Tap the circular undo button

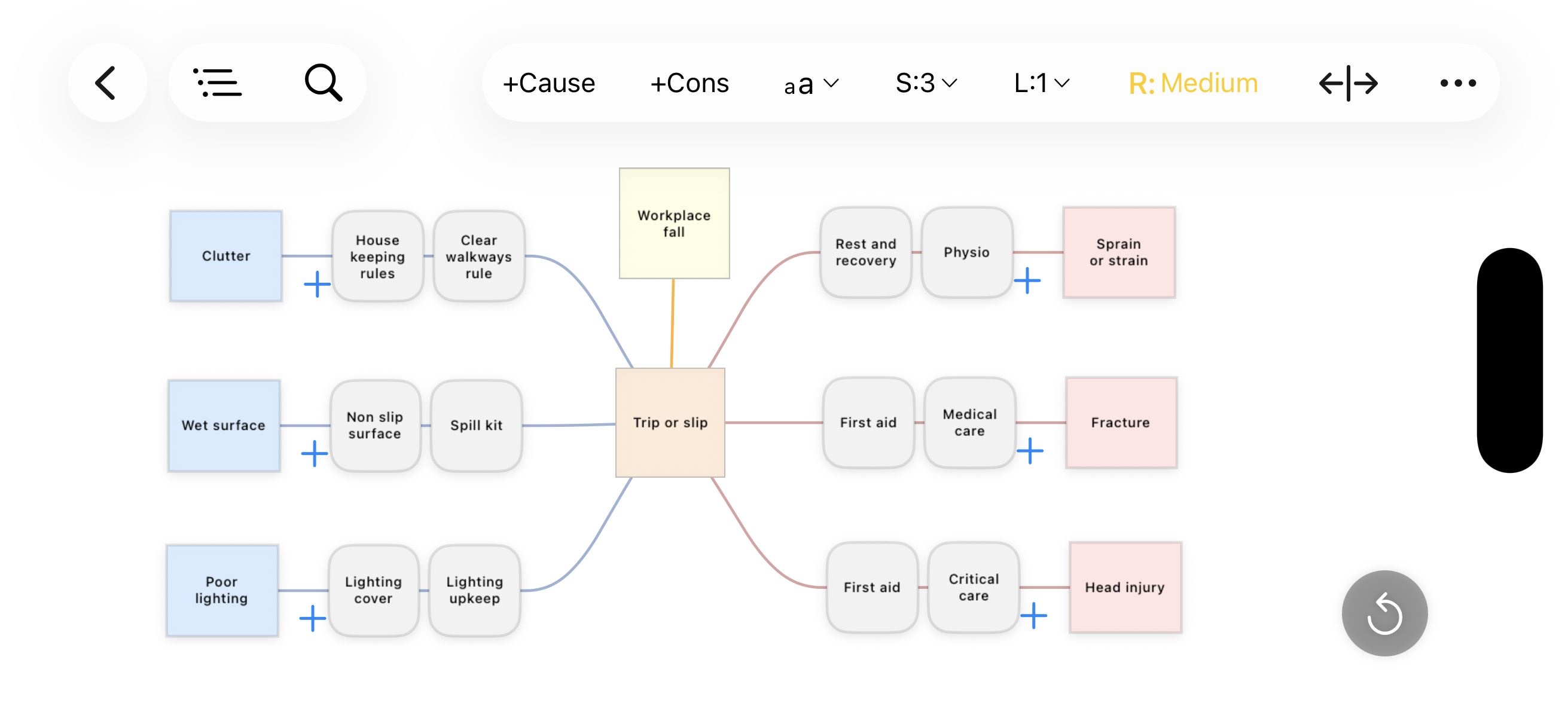point(1384,613)
